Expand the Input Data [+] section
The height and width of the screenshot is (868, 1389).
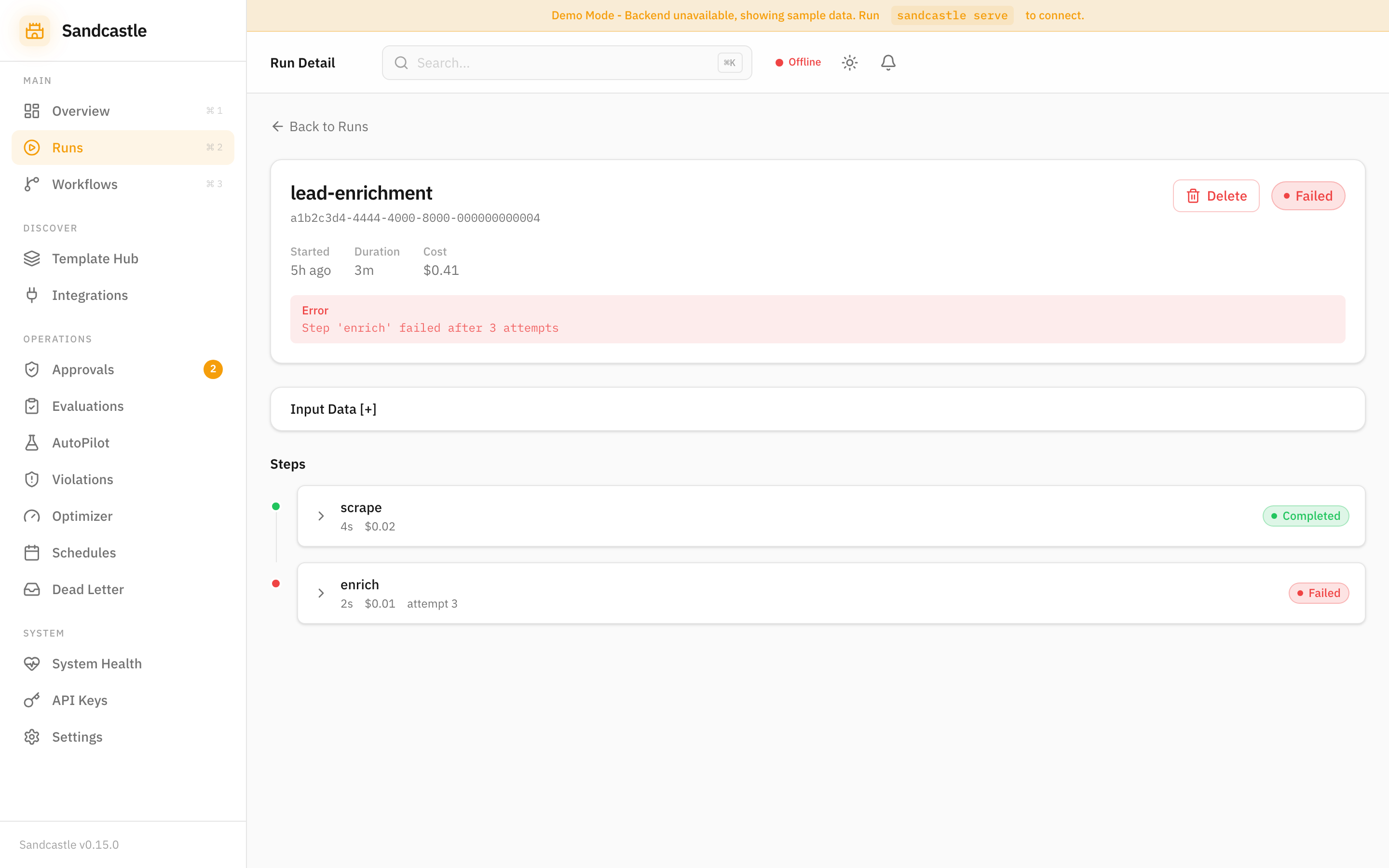pyautogui.click(x=333, y=409)
